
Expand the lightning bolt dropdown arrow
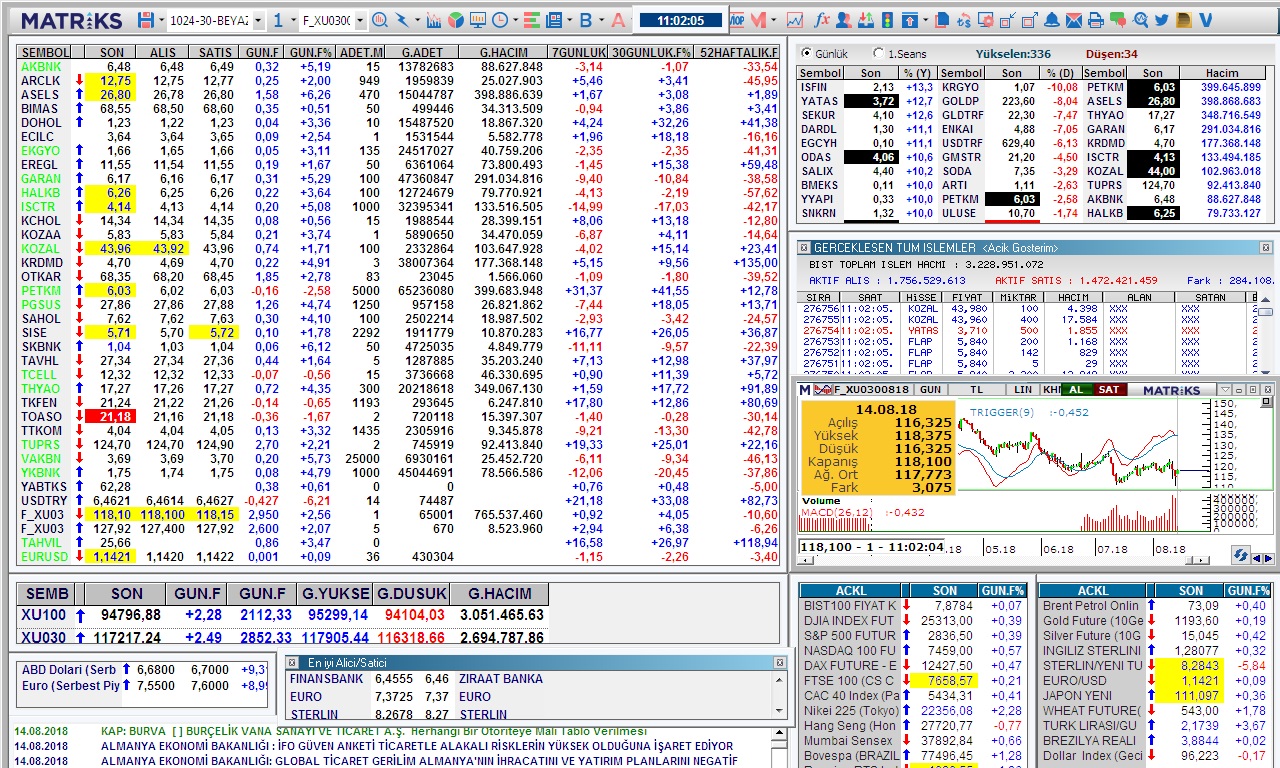click(x=417, y=20)
